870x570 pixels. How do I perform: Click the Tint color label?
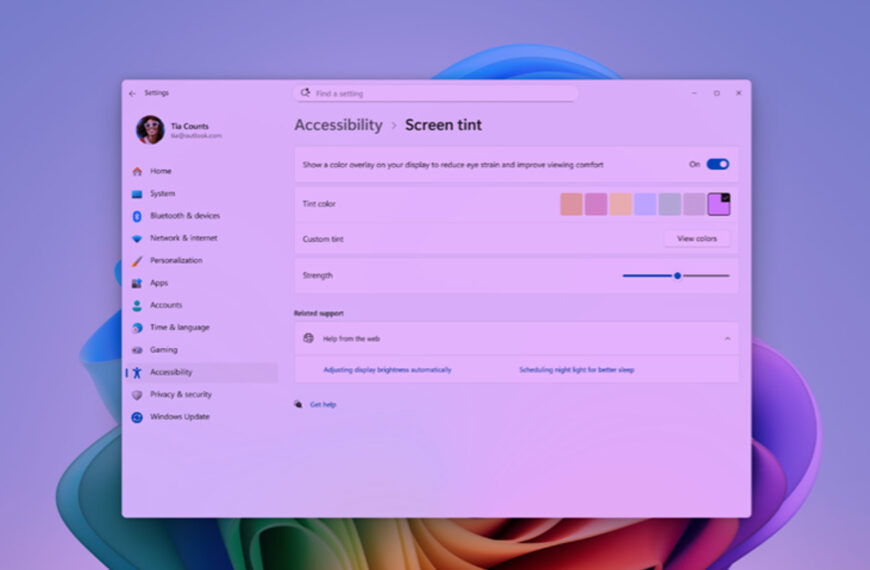tap(319, 204)
